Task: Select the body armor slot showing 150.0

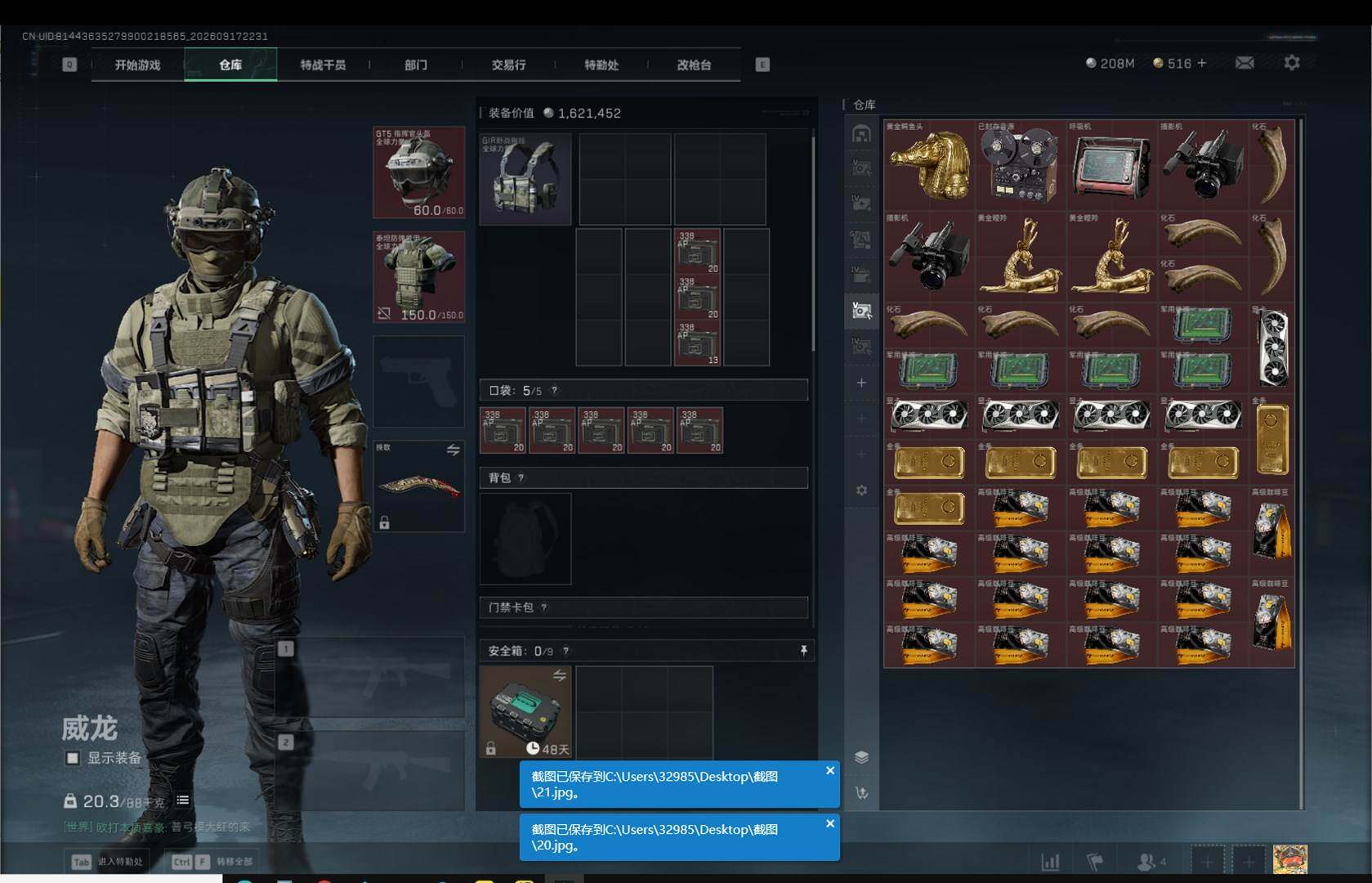Action: [419, 277]
